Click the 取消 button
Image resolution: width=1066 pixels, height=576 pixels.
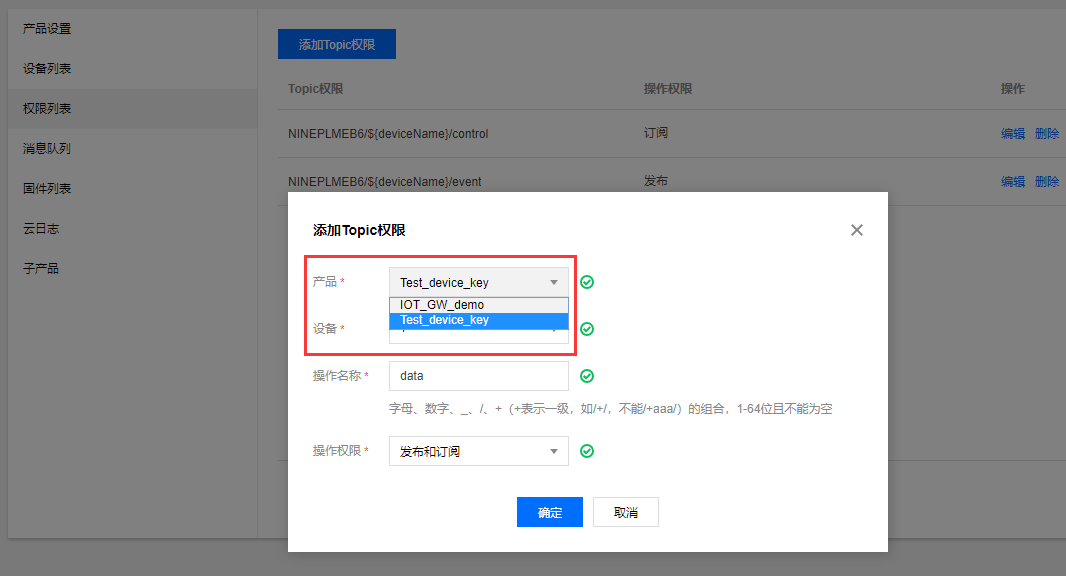tap(625, 512)
